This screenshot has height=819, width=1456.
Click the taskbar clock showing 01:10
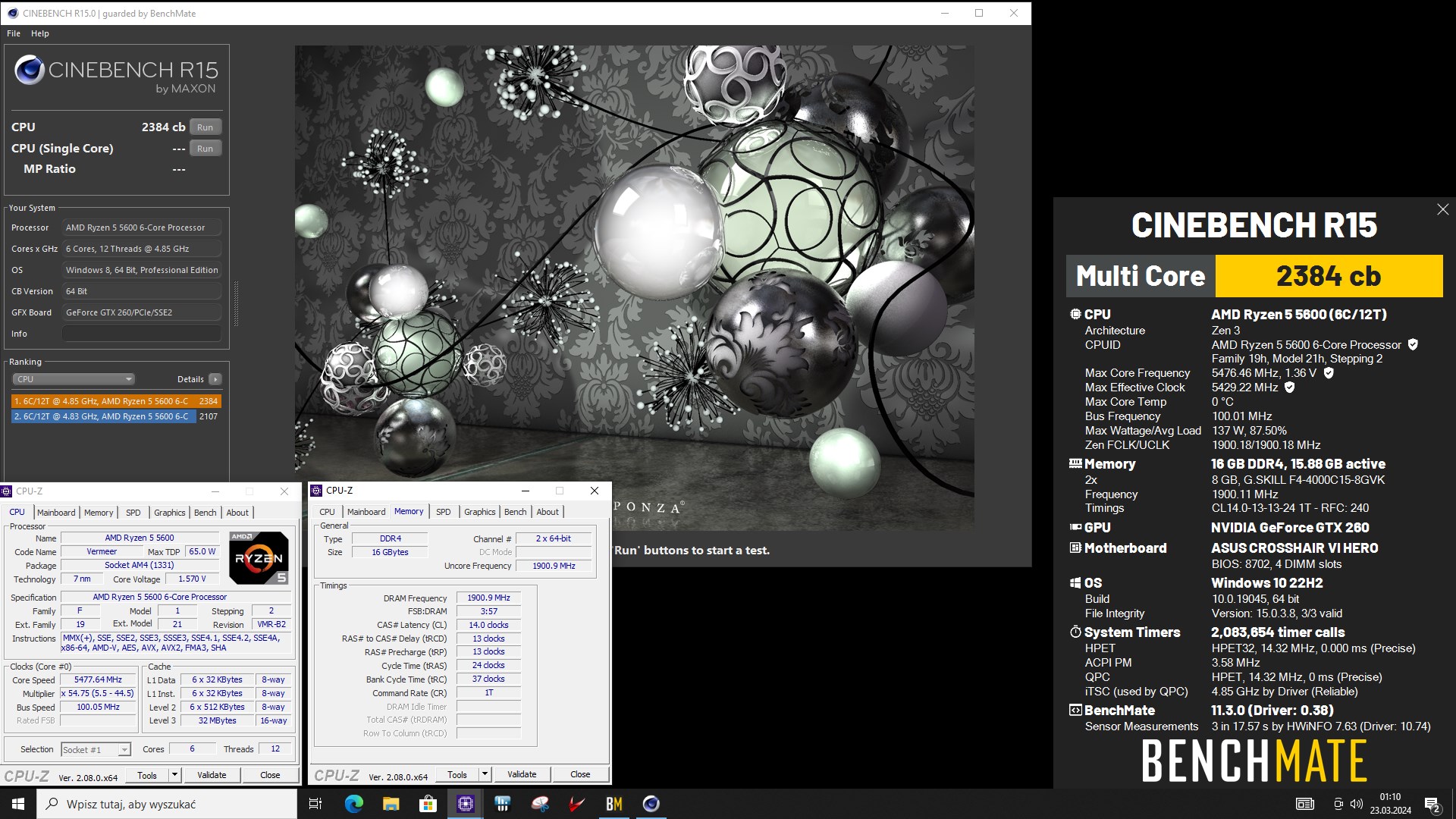coord(1390,804)
